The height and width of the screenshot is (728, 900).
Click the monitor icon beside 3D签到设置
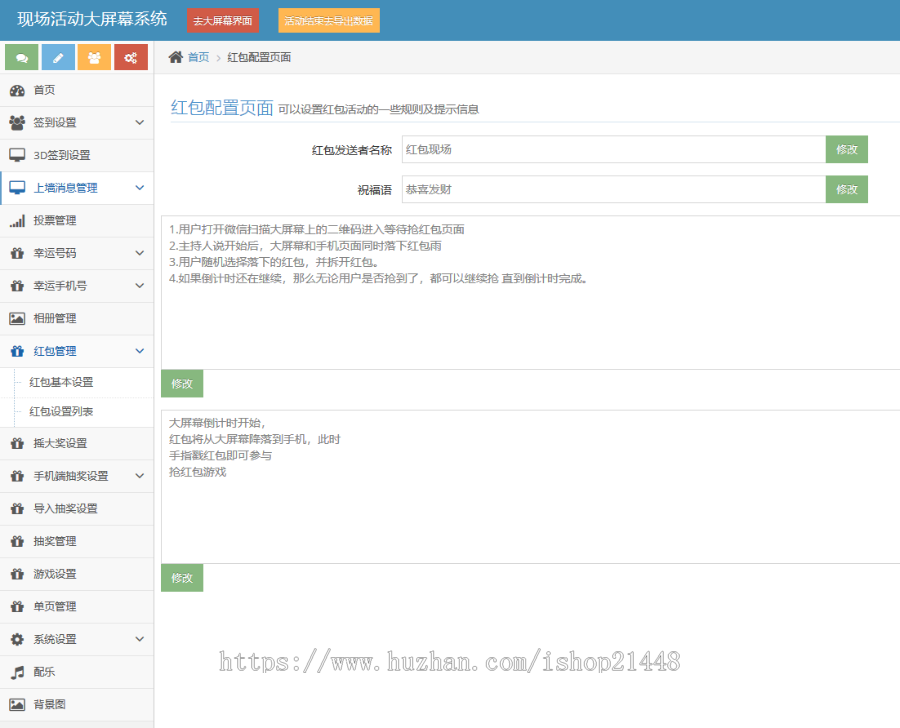(x=17, y=155)
